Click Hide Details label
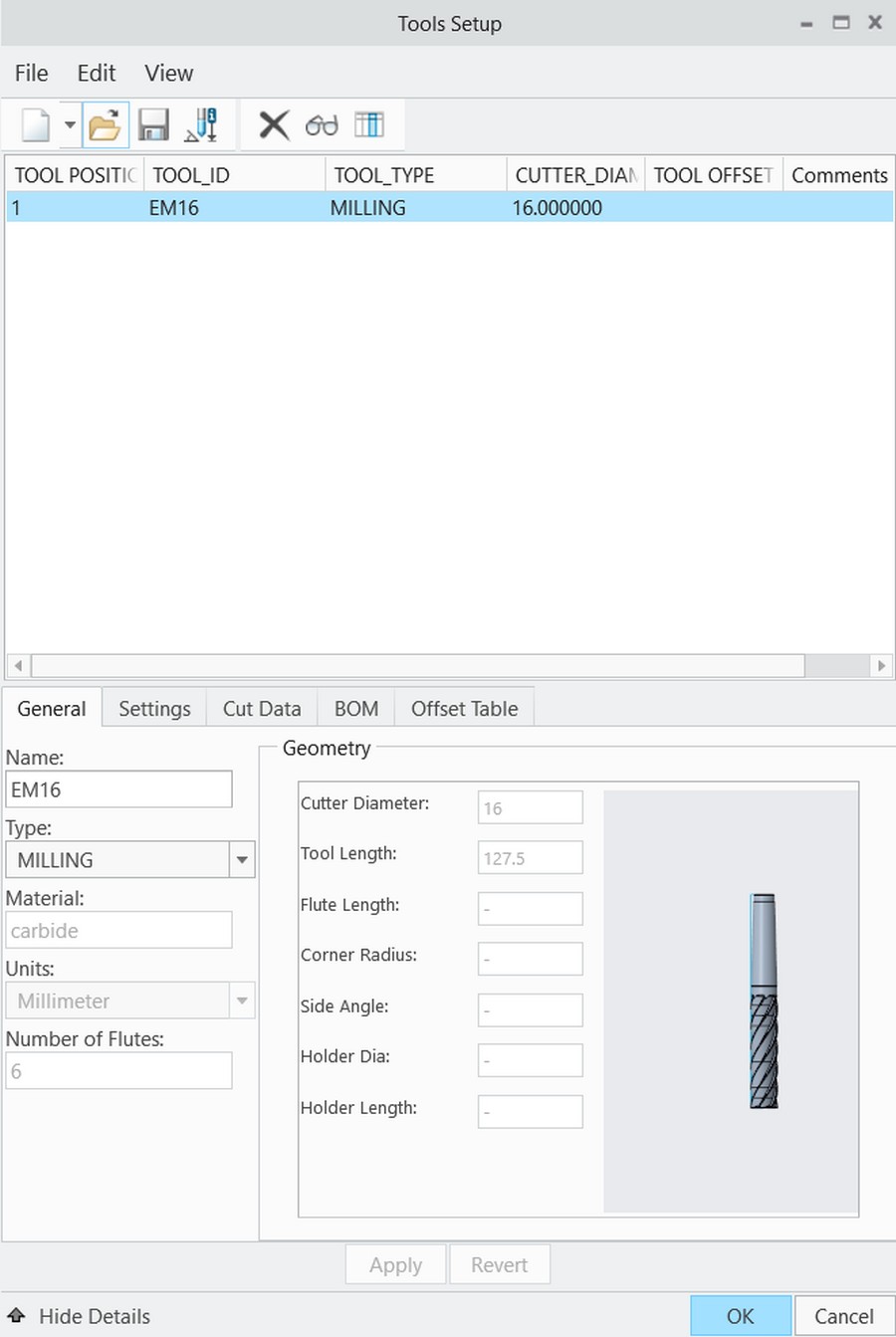Viewport: 896px width, 1337px height. click(95, 1315)
